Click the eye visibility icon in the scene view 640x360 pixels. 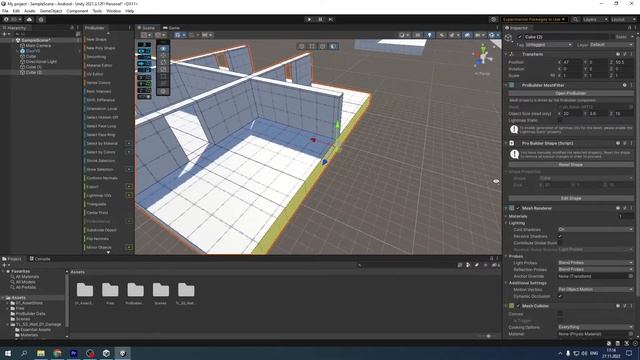[x=496, y=181]
